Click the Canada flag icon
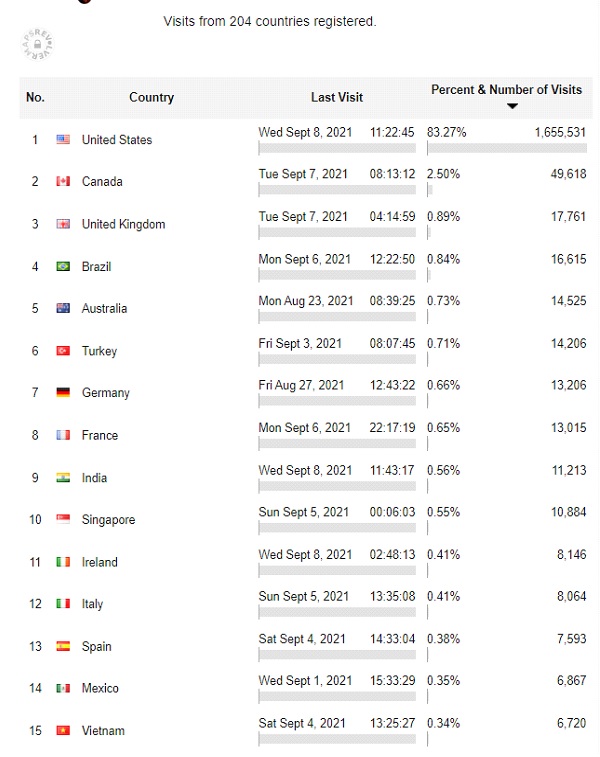 click(63, 181)
